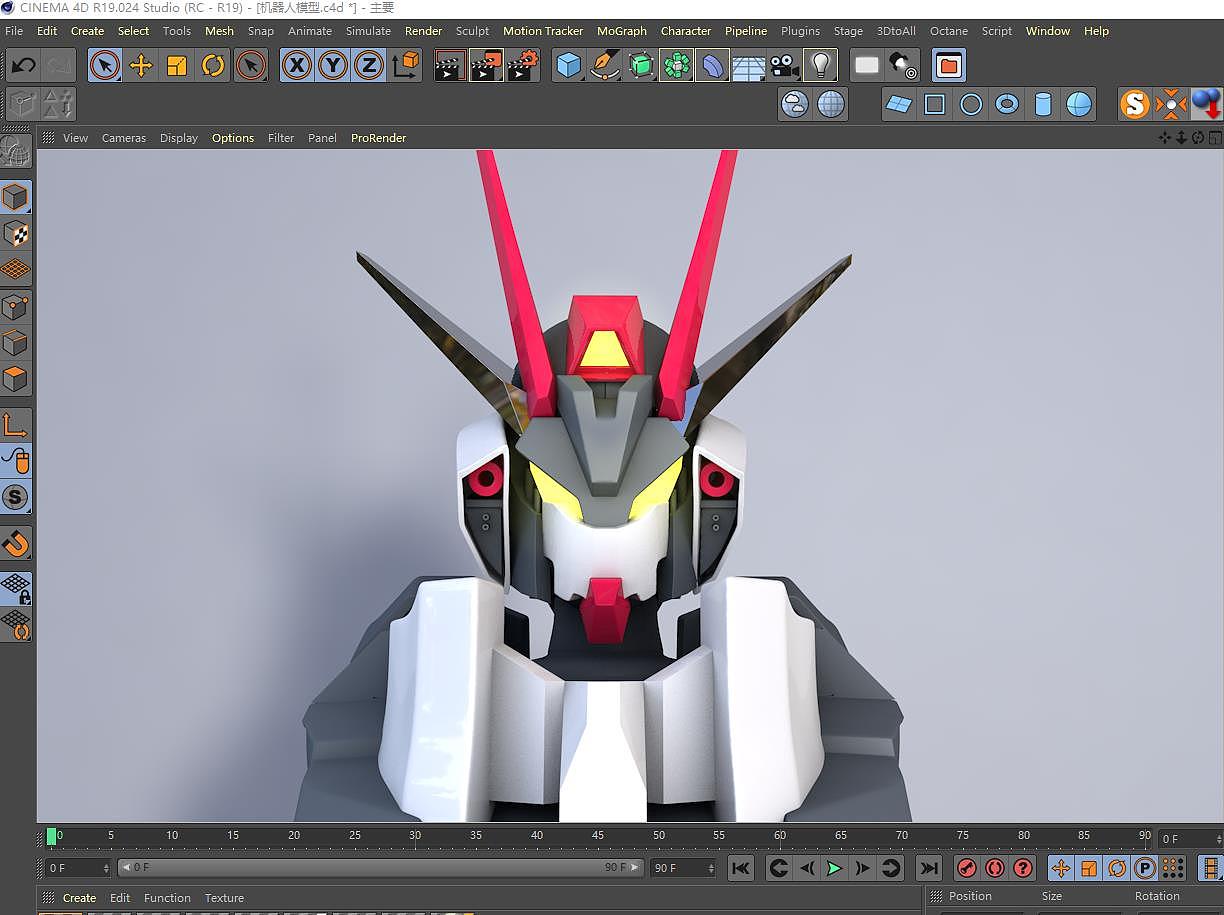Viewport: 1224px width, 915px height.
Task: Click the Undo arrow icon
Action: [x=24, y=67]
